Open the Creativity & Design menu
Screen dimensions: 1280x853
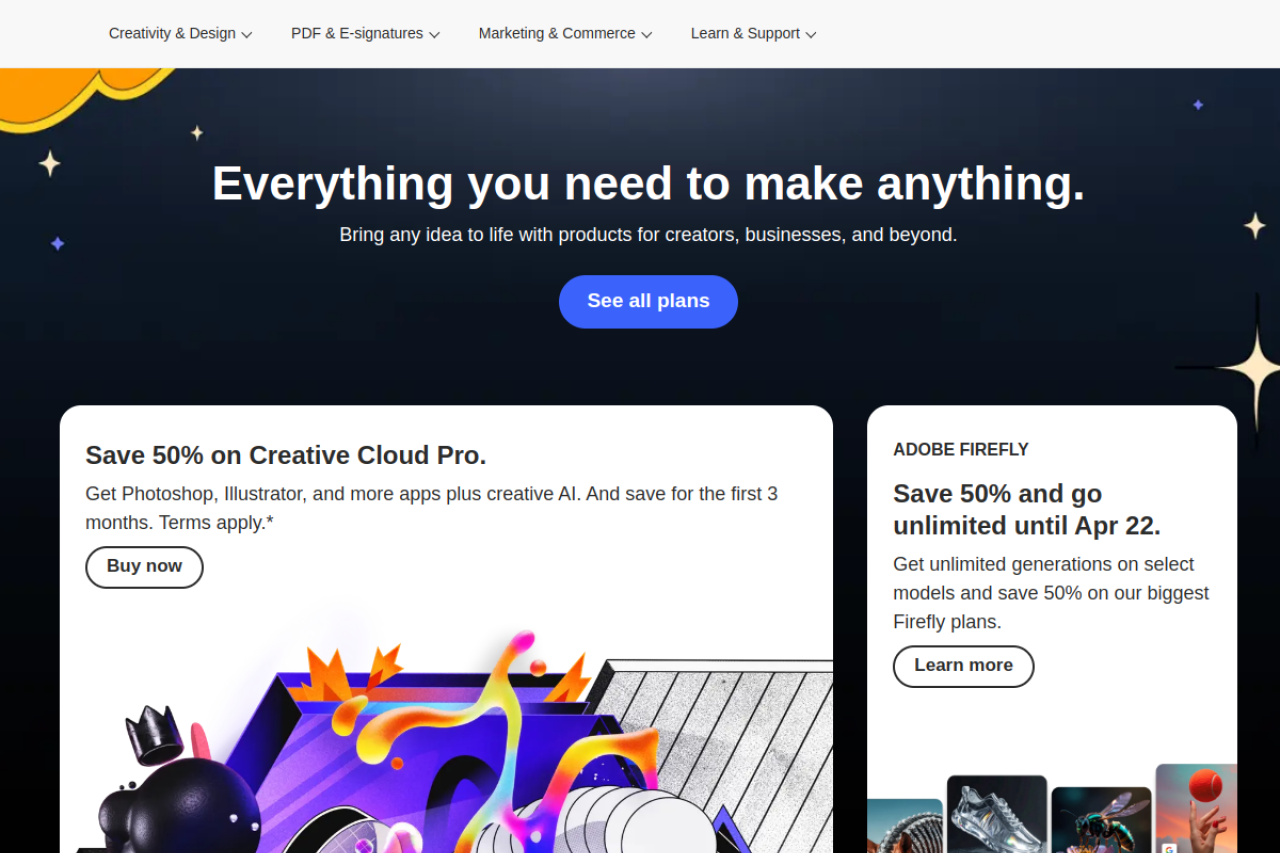coord(180,33)
